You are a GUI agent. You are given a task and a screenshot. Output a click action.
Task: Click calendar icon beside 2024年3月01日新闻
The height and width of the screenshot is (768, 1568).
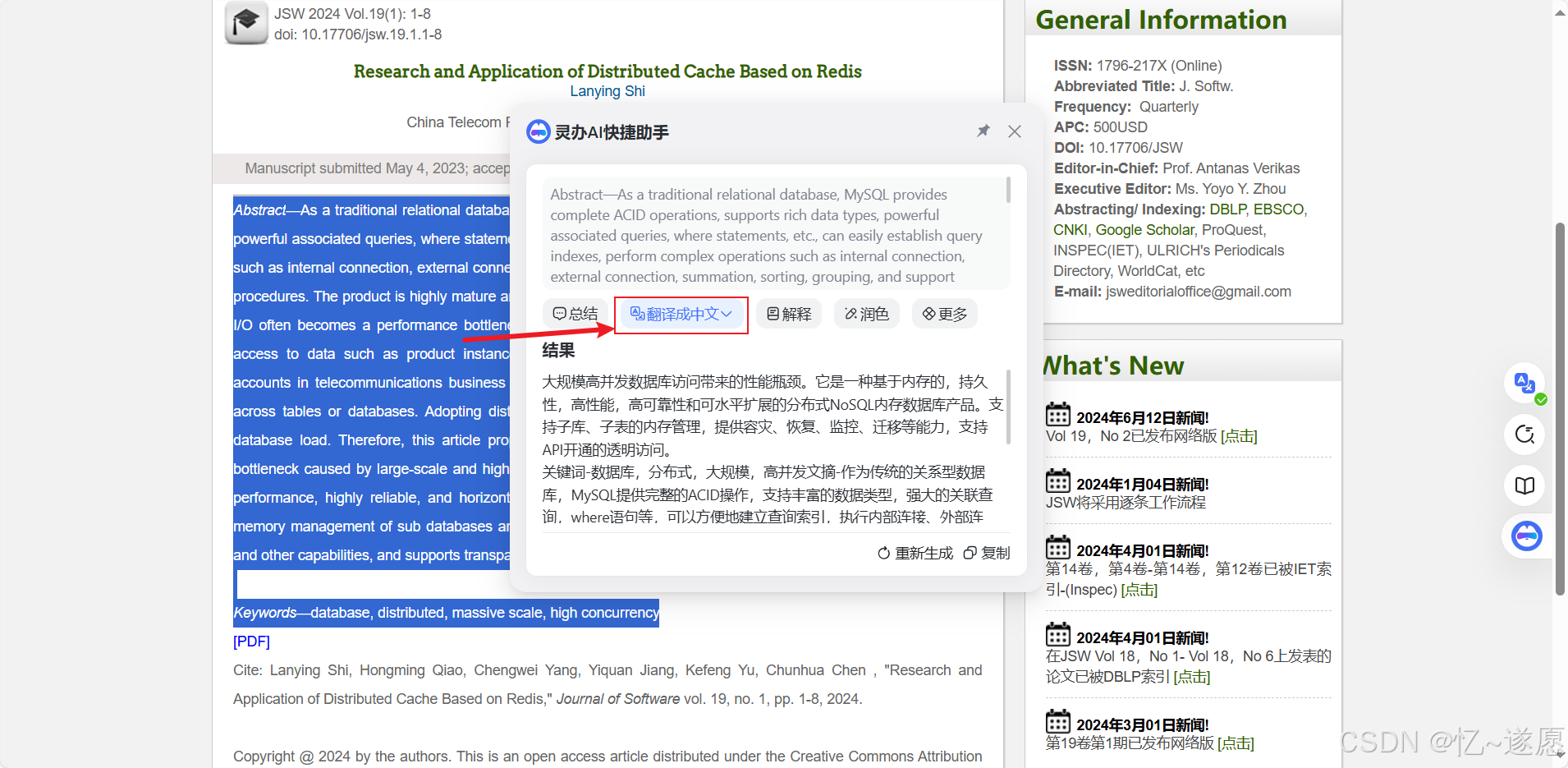tap(1058, 722)
